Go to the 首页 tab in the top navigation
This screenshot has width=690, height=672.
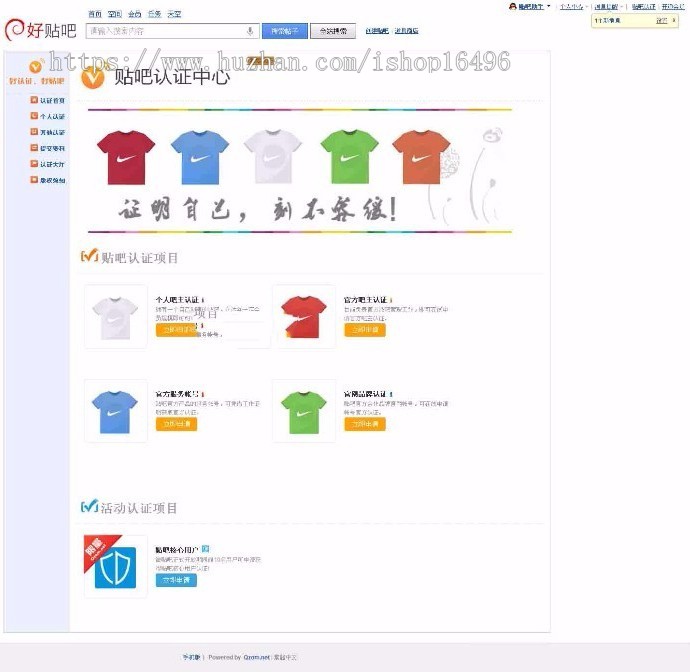coord(95,14)
